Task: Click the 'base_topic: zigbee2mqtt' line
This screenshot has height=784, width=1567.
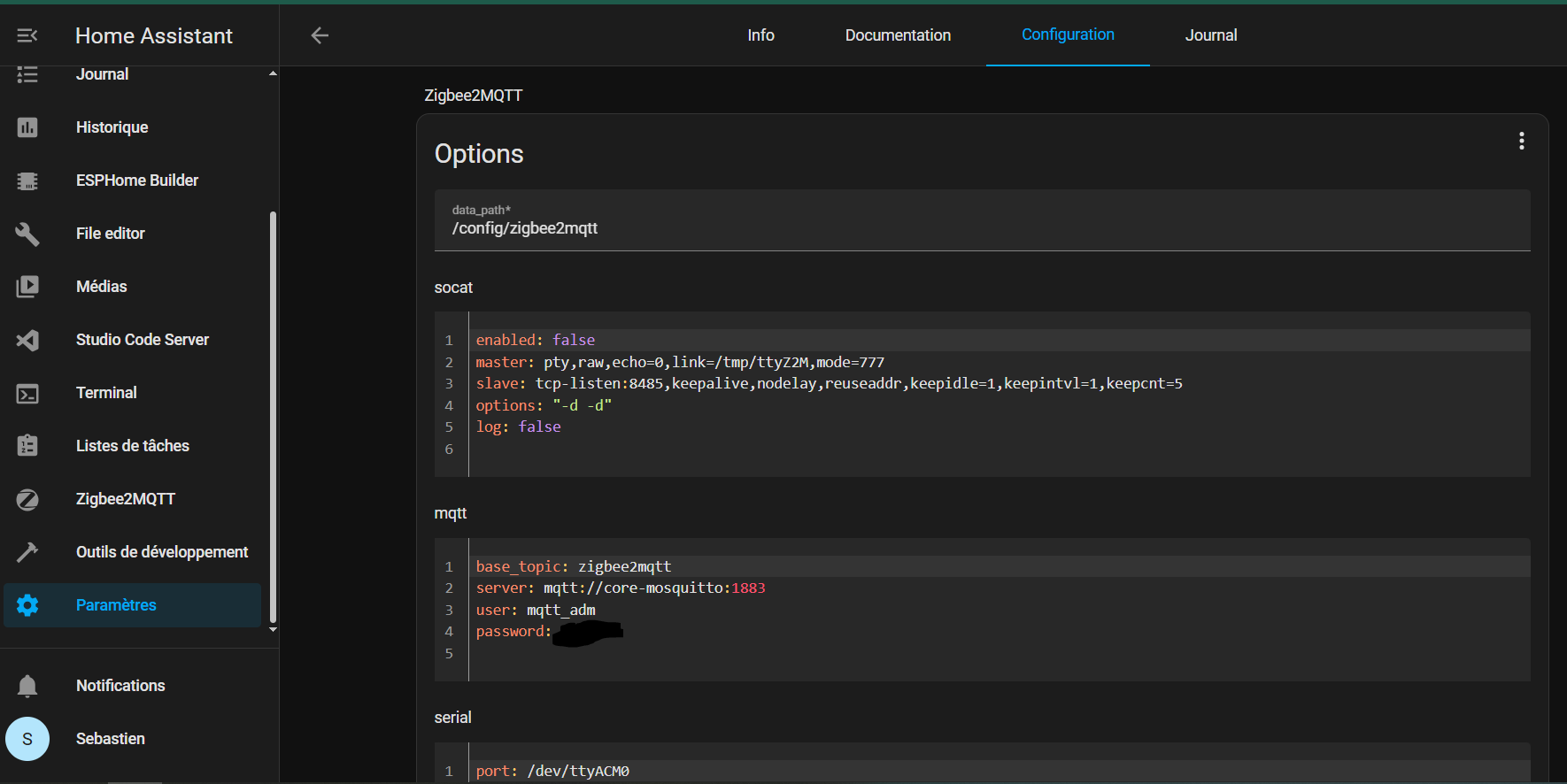Action: [1000, 566]
